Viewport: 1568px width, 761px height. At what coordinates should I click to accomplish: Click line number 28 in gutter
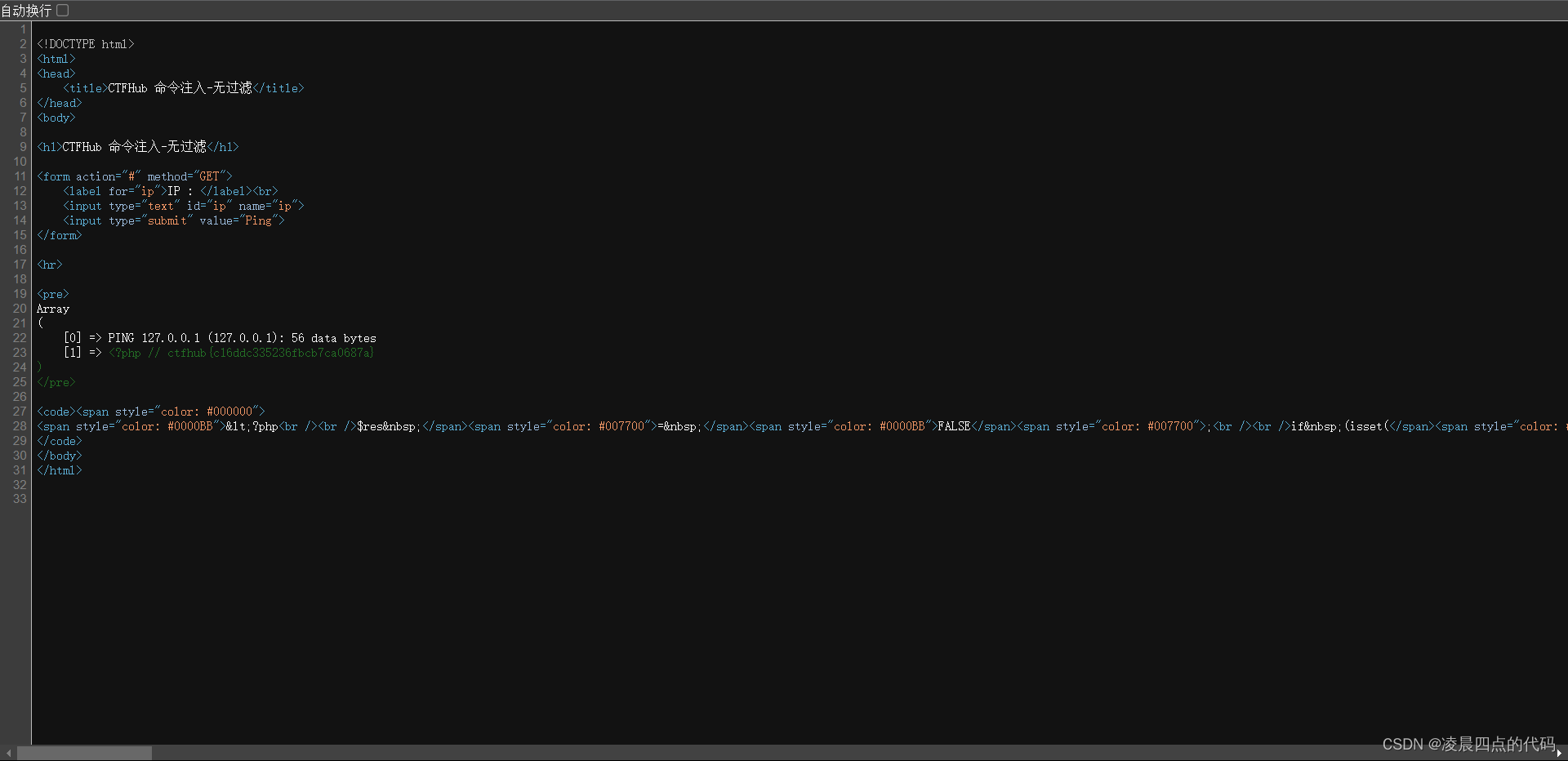[20, 426]
